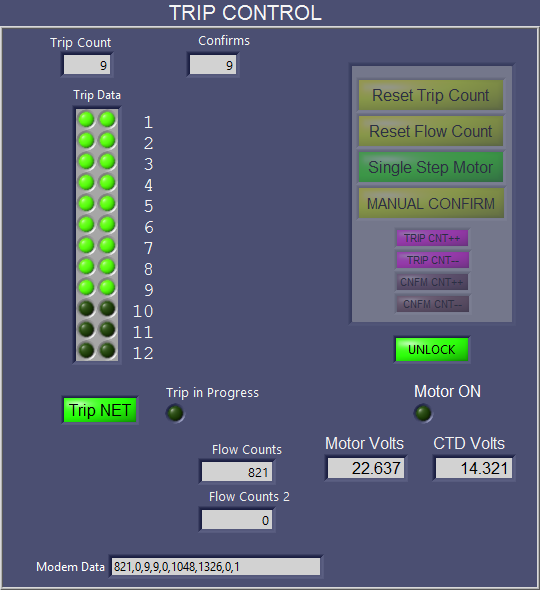Image resolution: width=540 pixels, height=590 pixels.
Task: Click the MANUAL CONFIRM button
Action: (x=430, y=203)
